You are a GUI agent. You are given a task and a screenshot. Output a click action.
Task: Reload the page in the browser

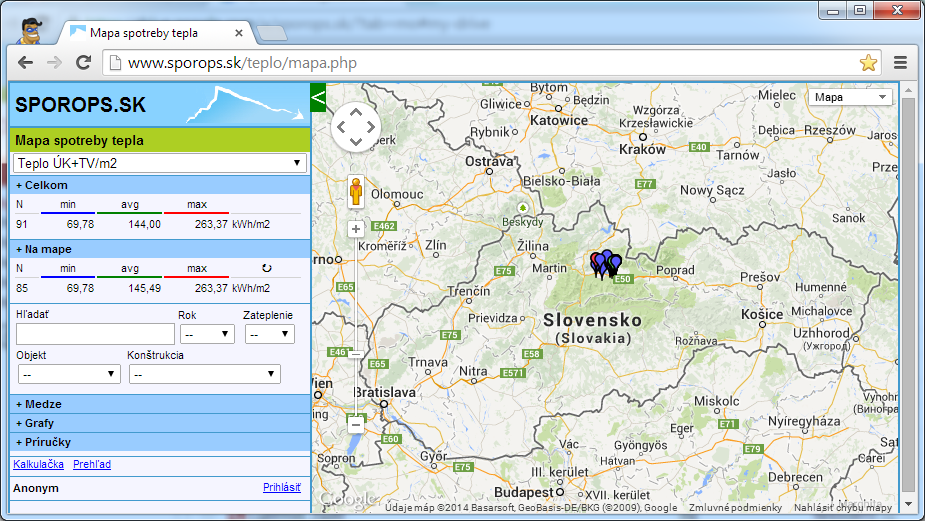(x=84, y=63)
